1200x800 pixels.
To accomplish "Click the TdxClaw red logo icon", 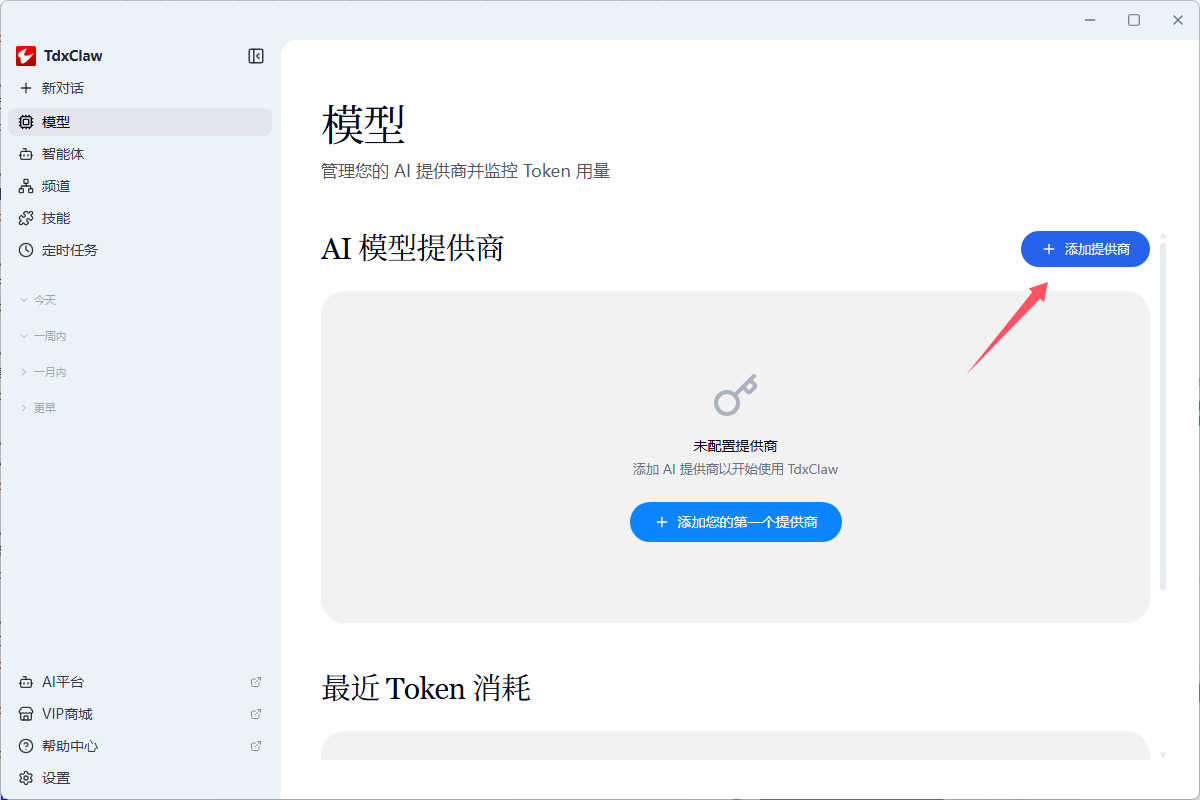I will 26,56.
